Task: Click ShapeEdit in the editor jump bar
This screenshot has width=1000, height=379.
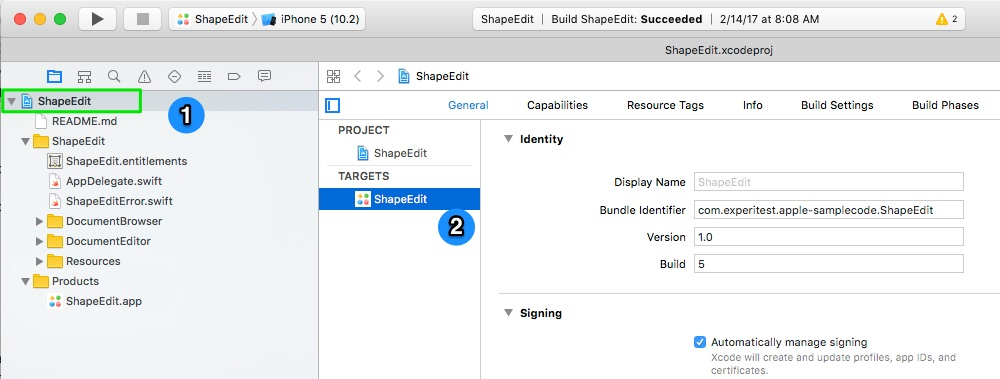Action: point(434,77)
